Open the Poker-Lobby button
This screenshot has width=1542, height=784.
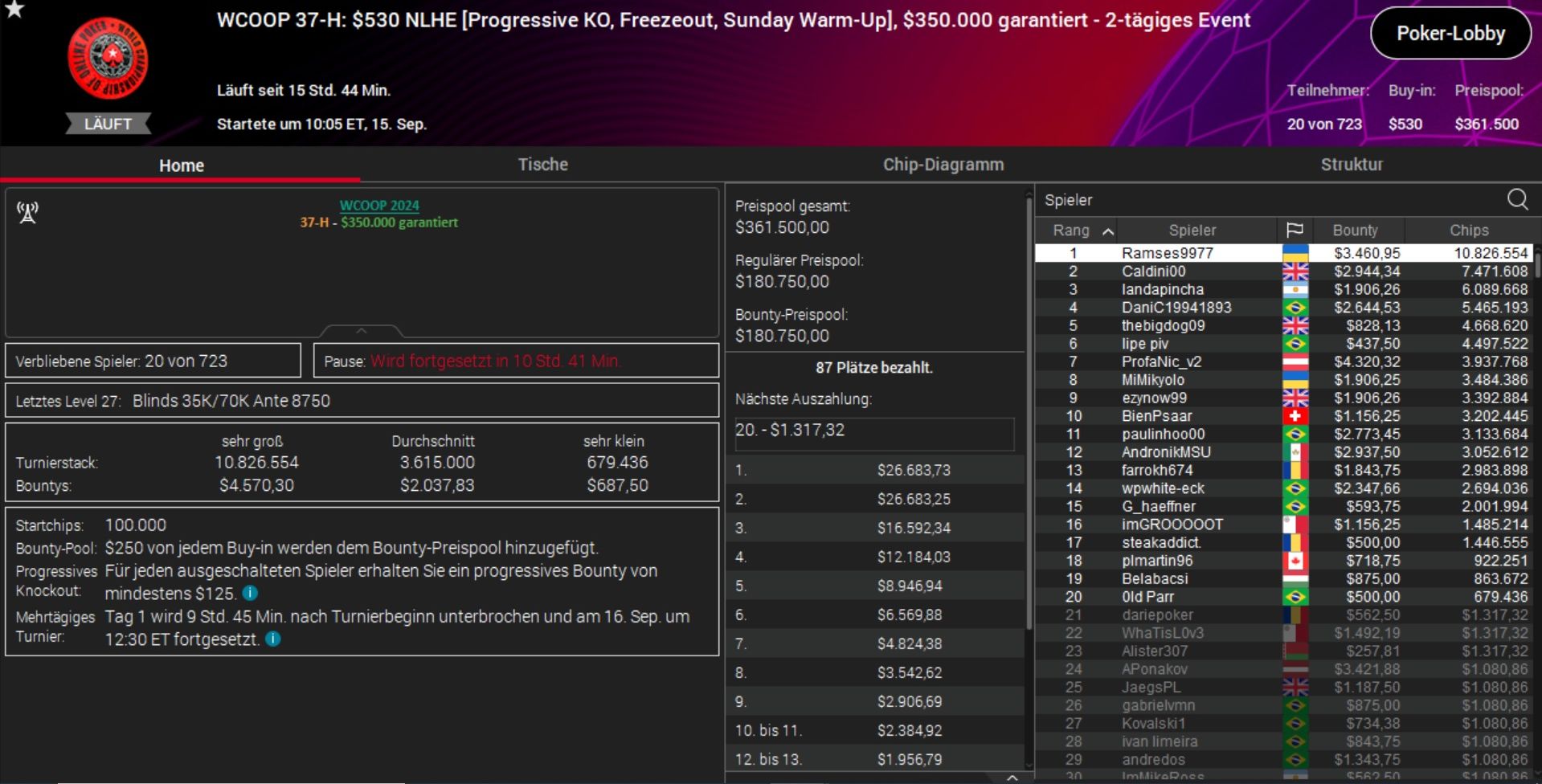[x=1450, y=34]
